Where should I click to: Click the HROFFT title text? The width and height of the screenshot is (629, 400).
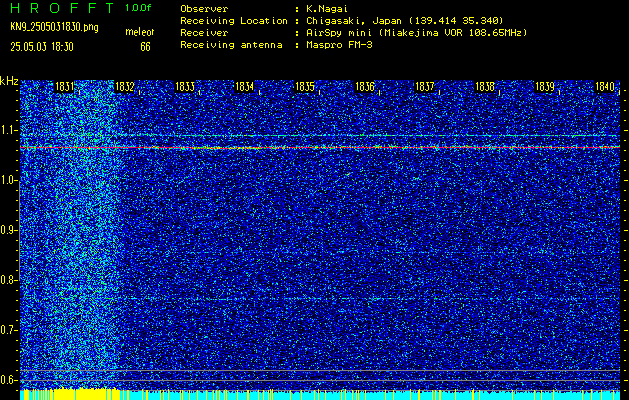[63, 8]
